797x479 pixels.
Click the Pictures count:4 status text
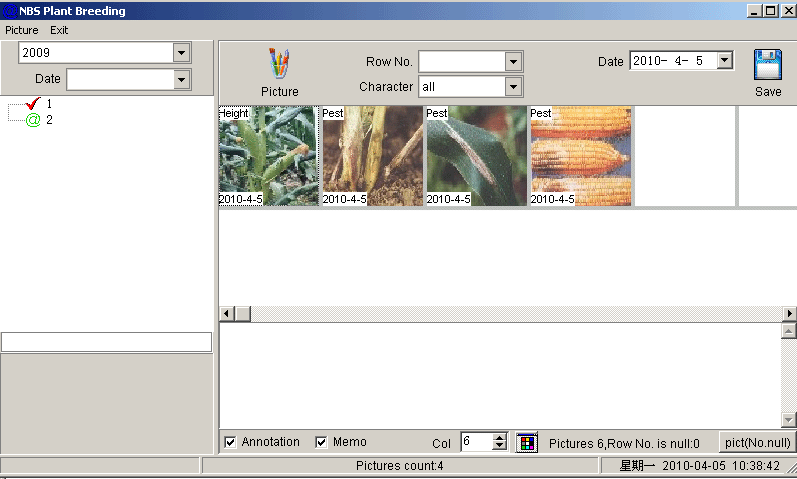coord(400,466)
